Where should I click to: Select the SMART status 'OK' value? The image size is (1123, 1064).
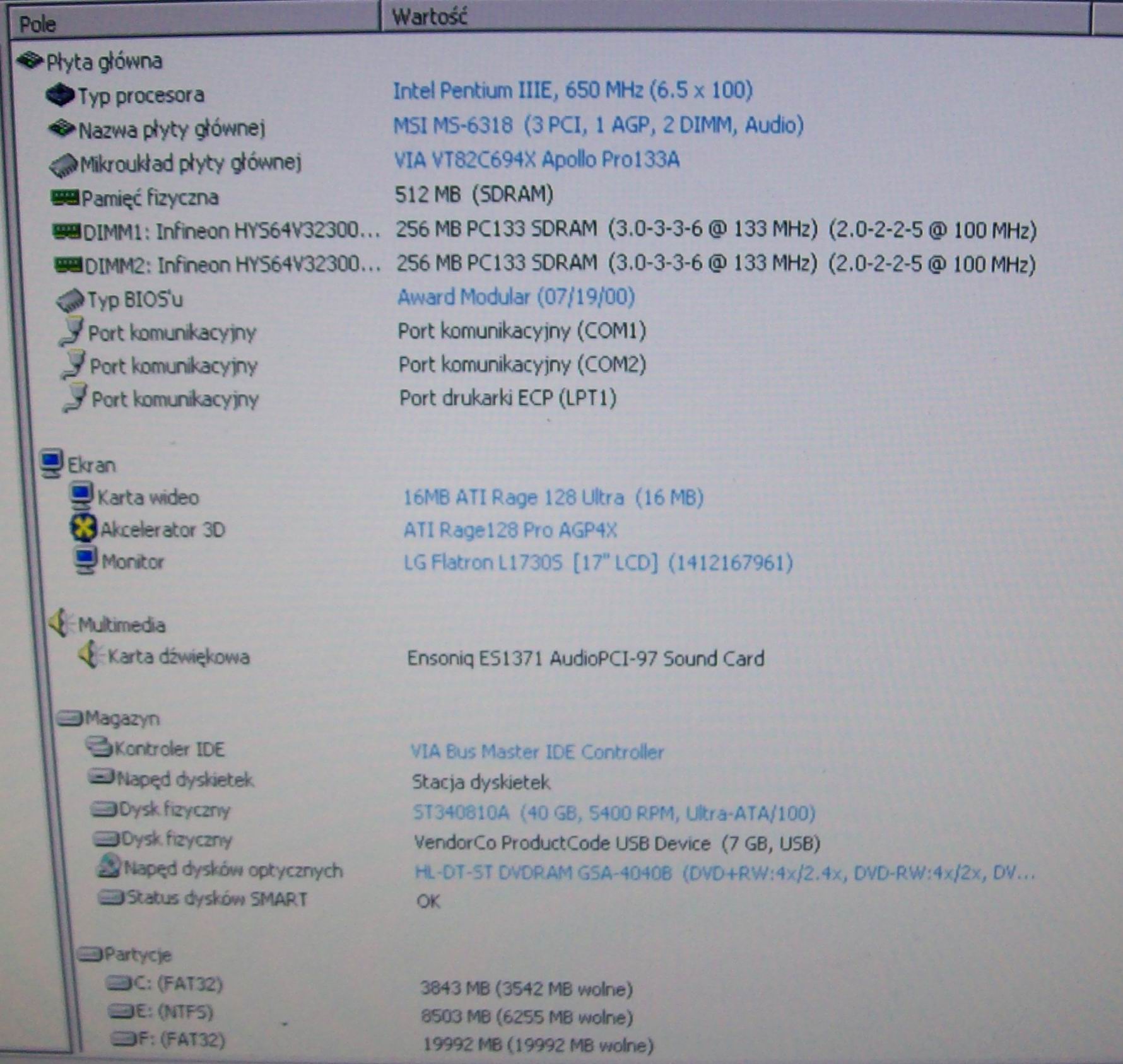(428, 901)
